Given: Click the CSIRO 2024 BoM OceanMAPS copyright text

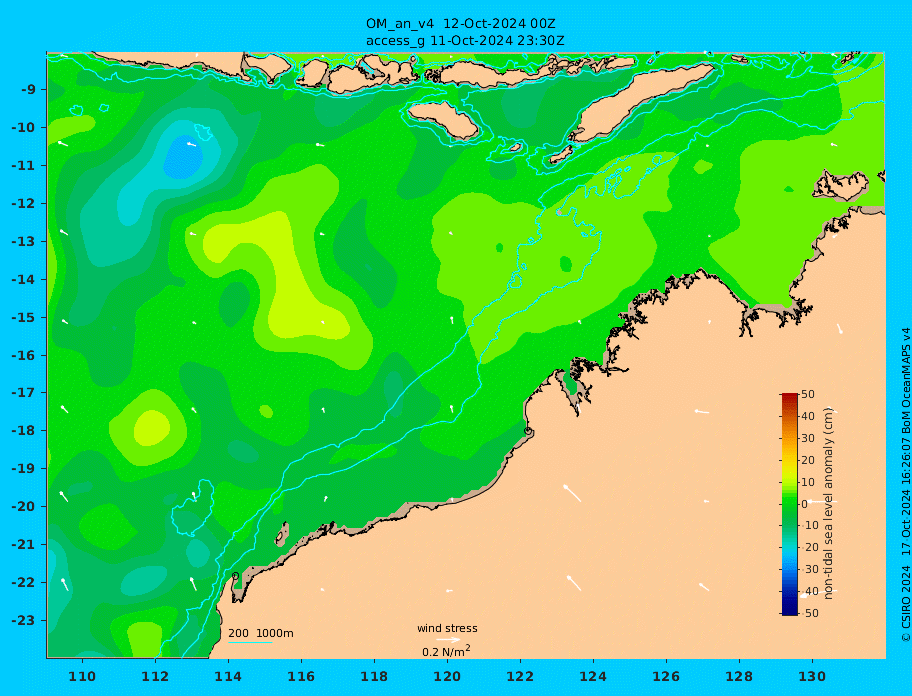Looking at the screenshot, I should pyautogui.click(x=906, y=485).
